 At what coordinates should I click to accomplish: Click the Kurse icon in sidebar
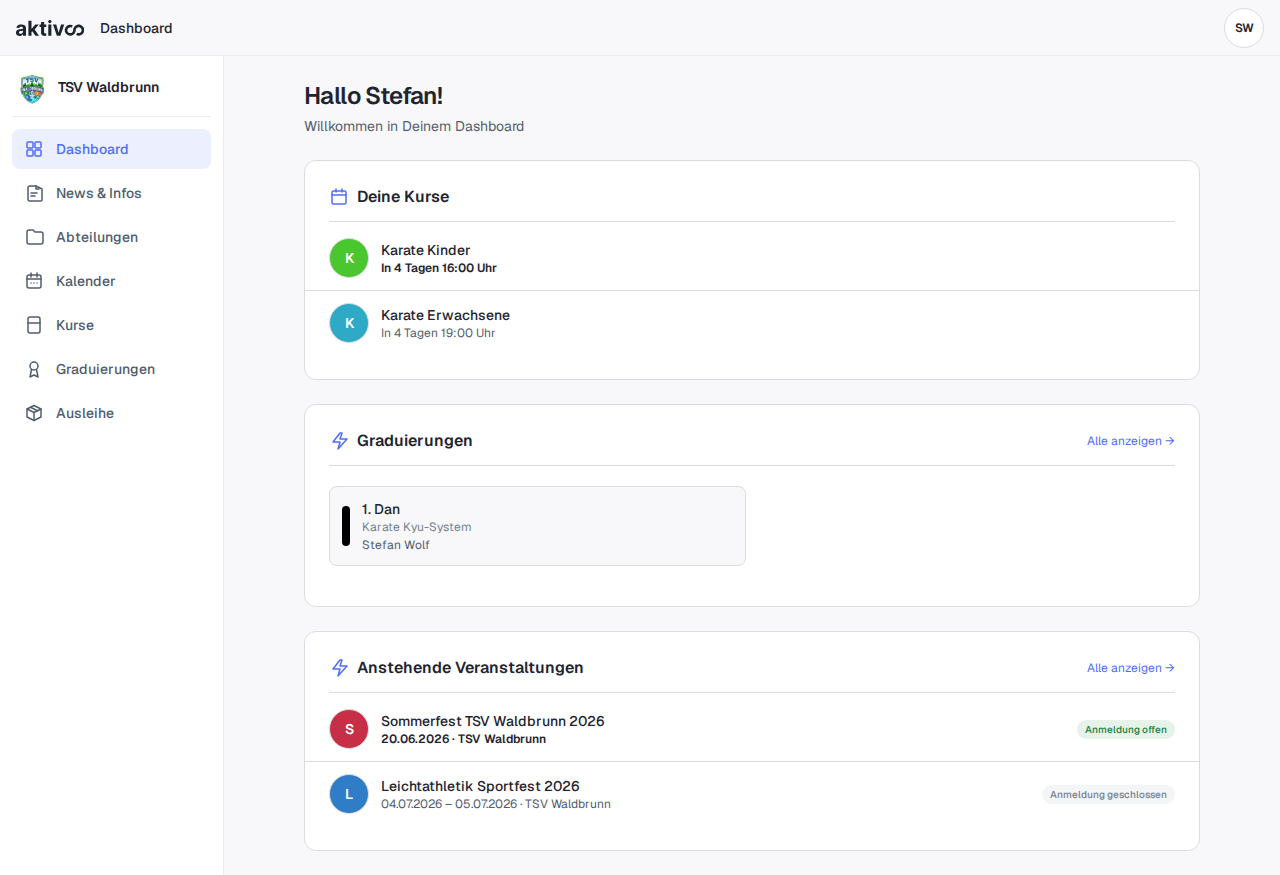[34, 325]
